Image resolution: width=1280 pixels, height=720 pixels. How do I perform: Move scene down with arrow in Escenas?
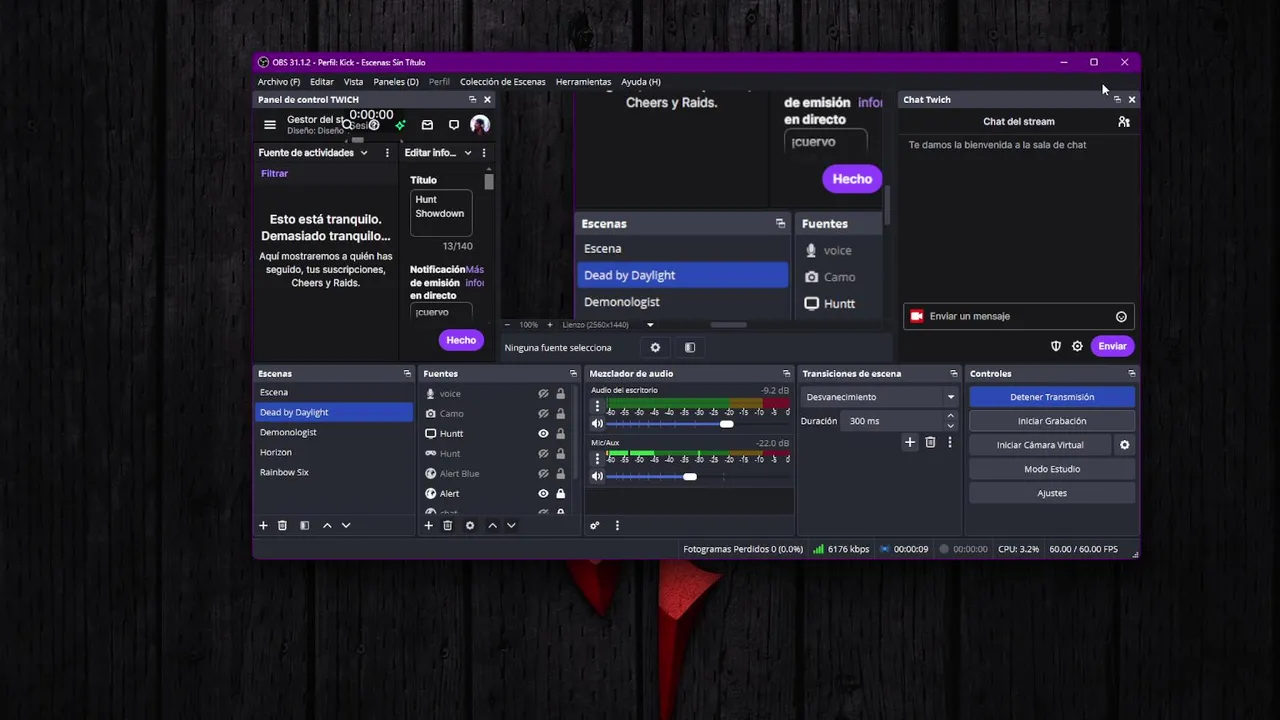(346, 525)
